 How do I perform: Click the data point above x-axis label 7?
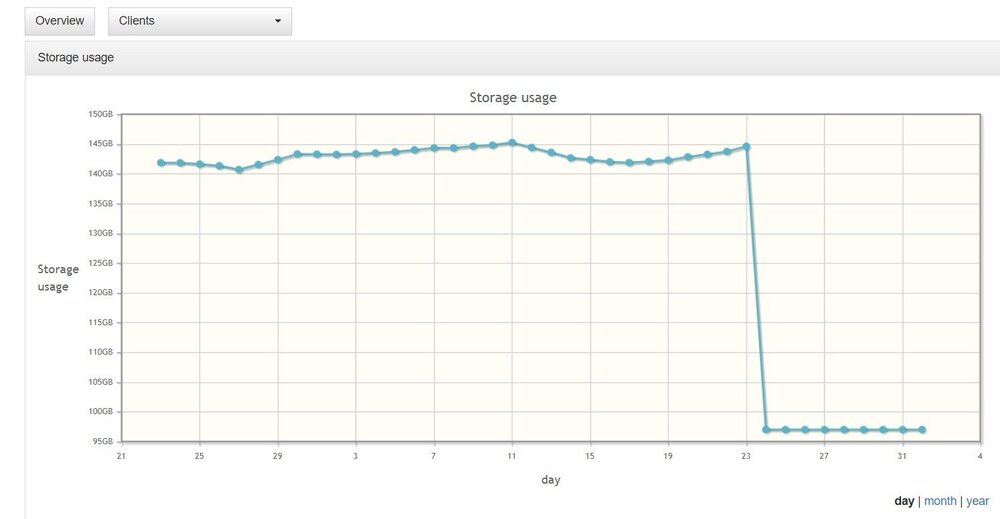click(x=434, y=148)
